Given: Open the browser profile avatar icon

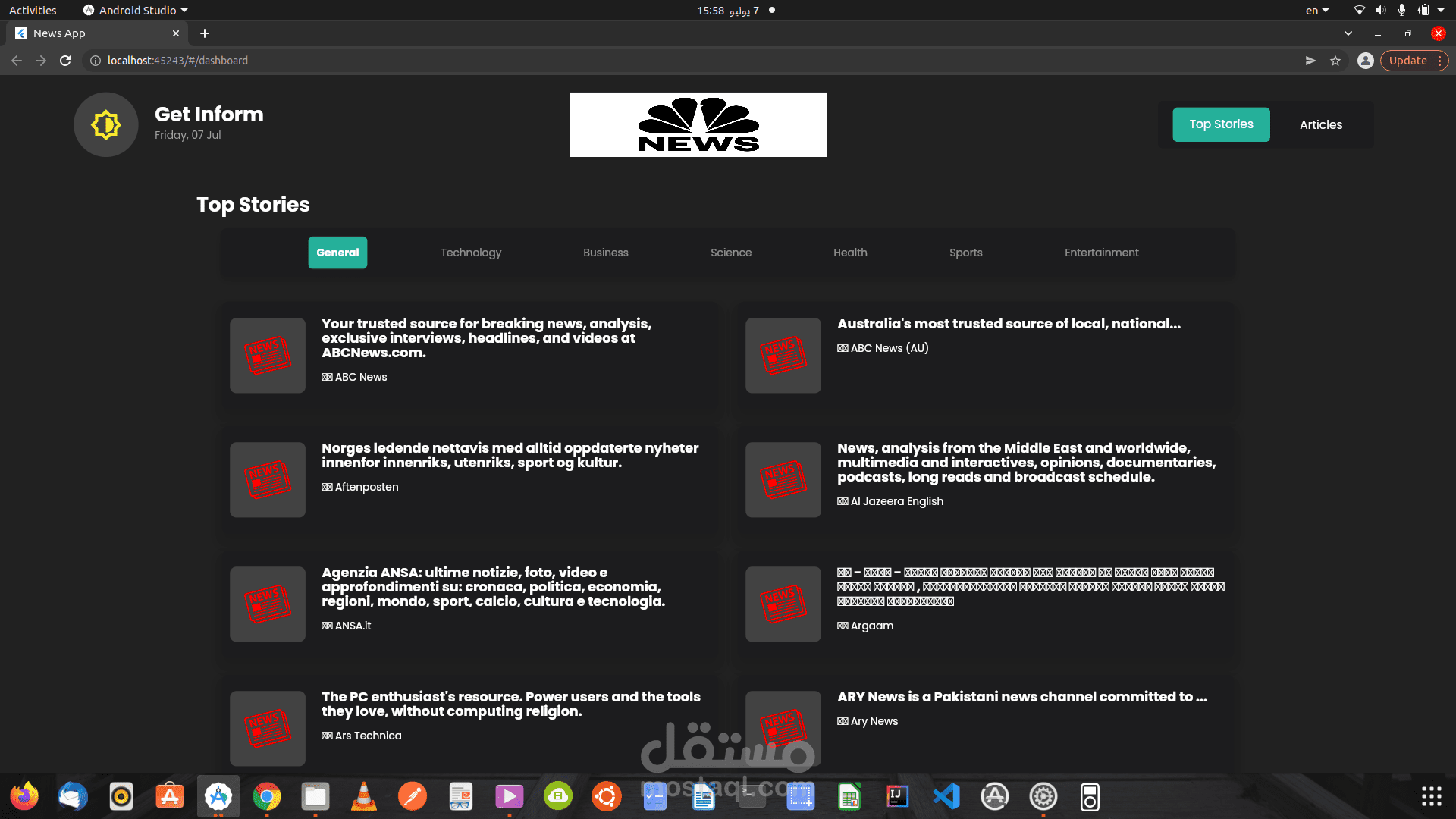Looking at the screenshot, I should (1365, 61).
